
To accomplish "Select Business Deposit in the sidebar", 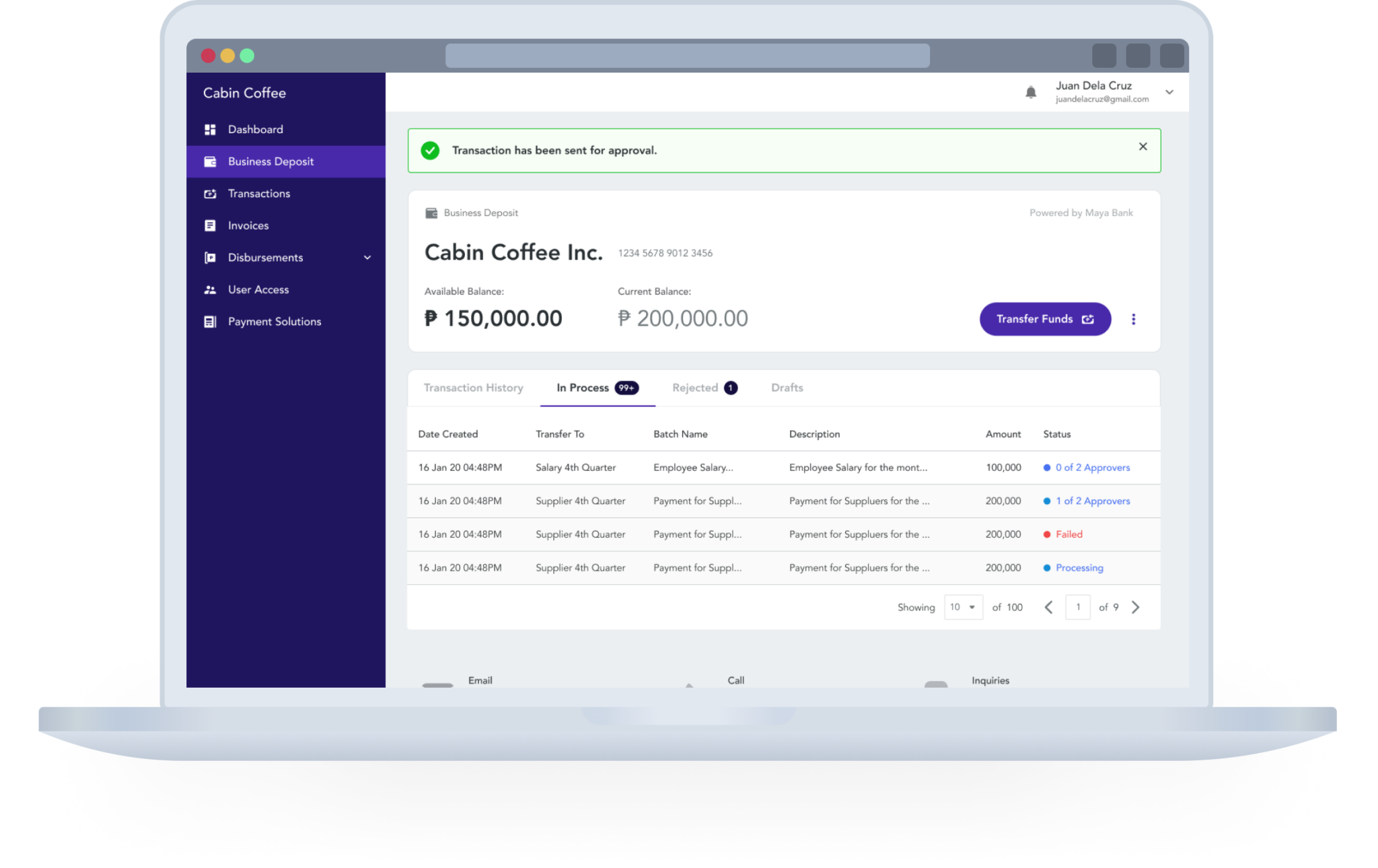I will pyautogui.click(x=270, y=161).
